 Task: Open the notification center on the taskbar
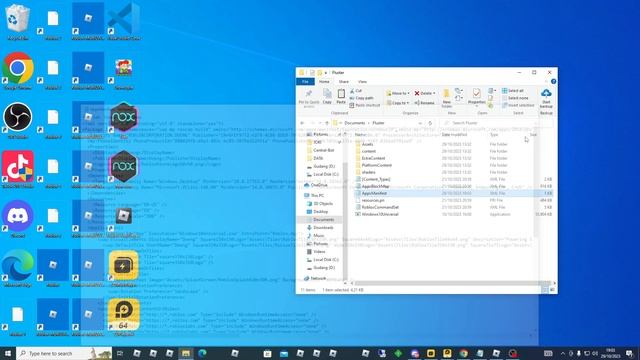click(630, 353)
